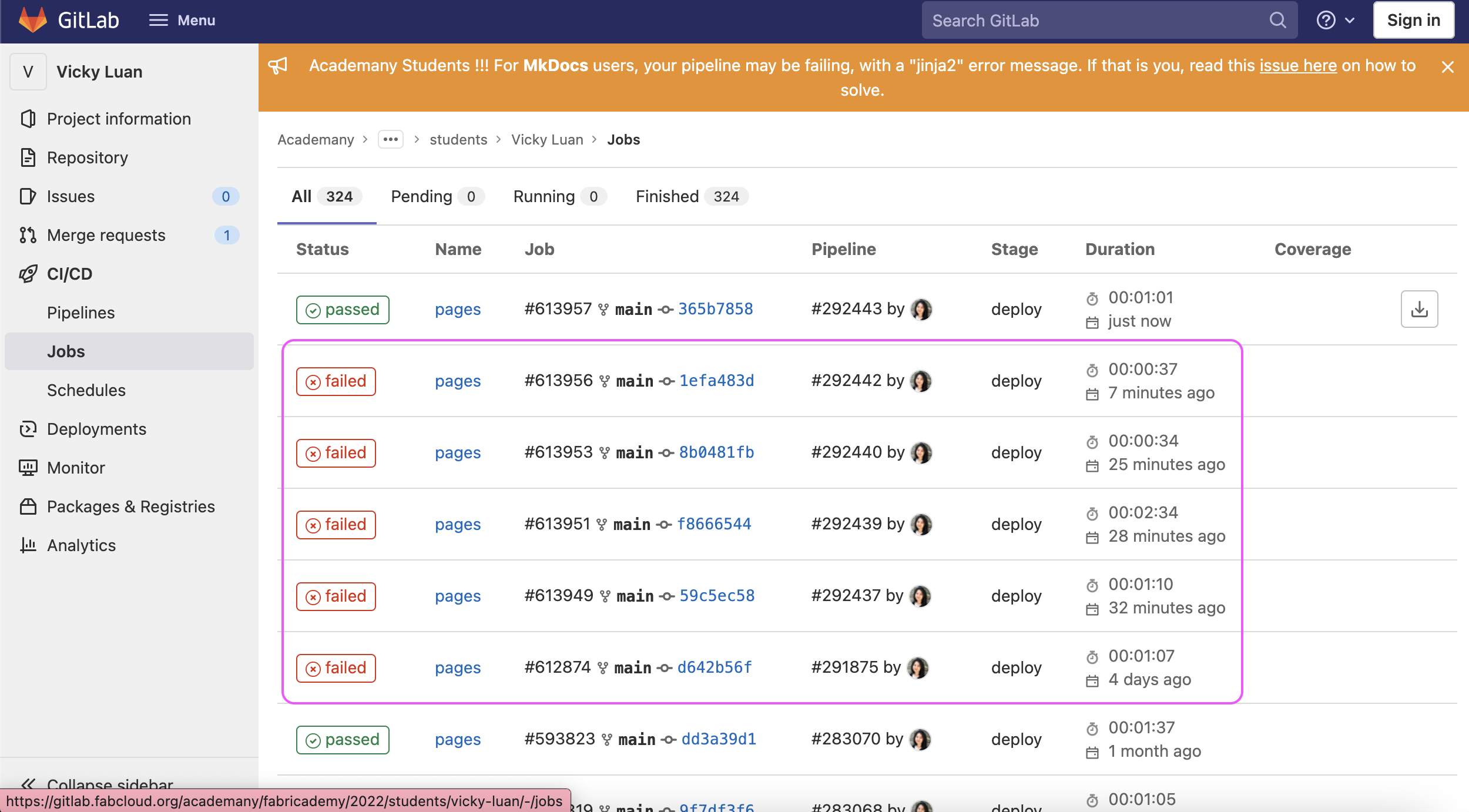Click the GitLab fox logo

33,20
